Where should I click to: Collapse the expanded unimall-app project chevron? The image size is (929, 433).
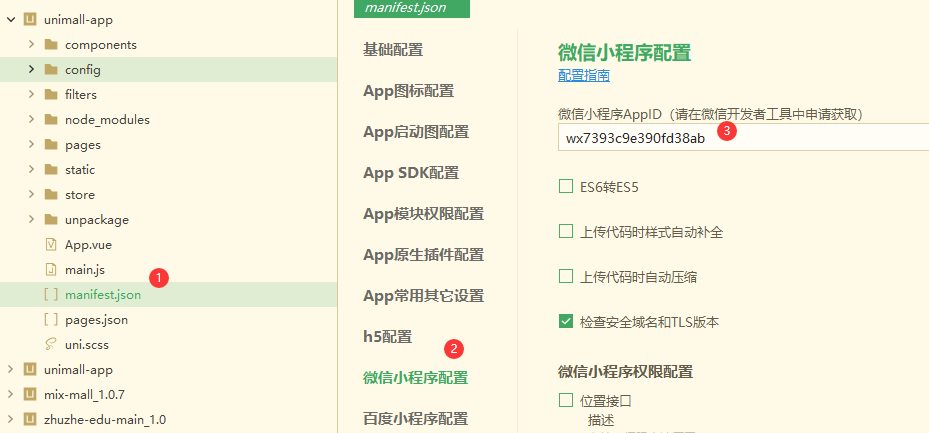[x=10, y=20]
